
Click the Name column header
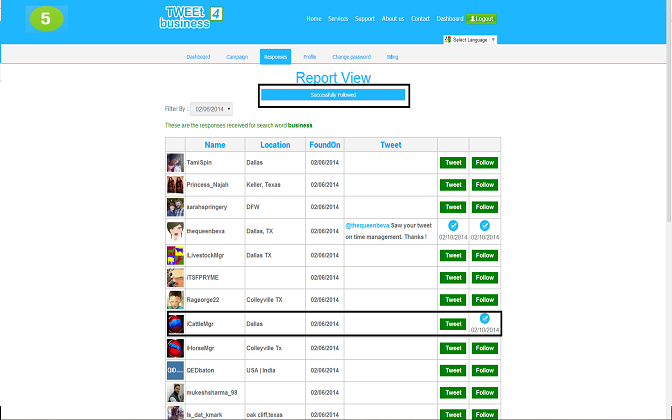215,145
